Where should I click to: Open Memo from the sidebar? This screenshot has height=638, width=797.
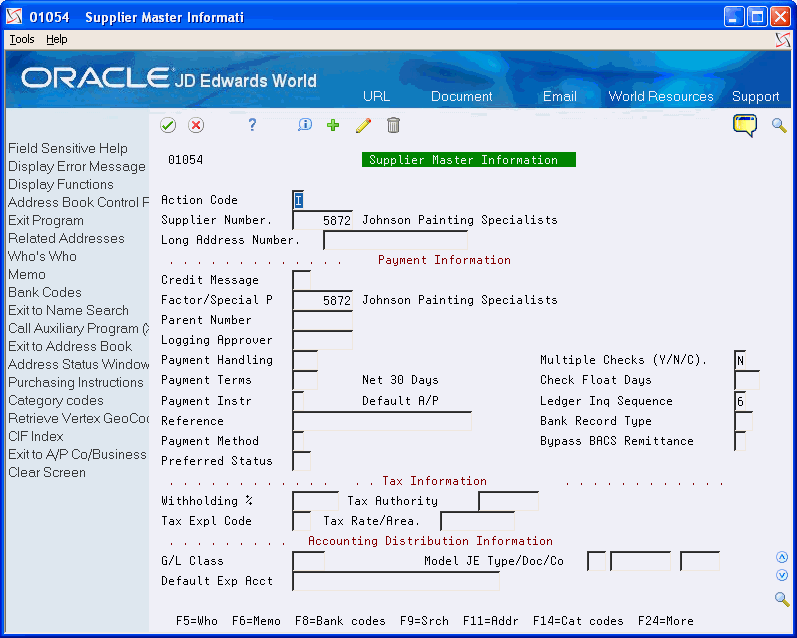click(27, 275)
